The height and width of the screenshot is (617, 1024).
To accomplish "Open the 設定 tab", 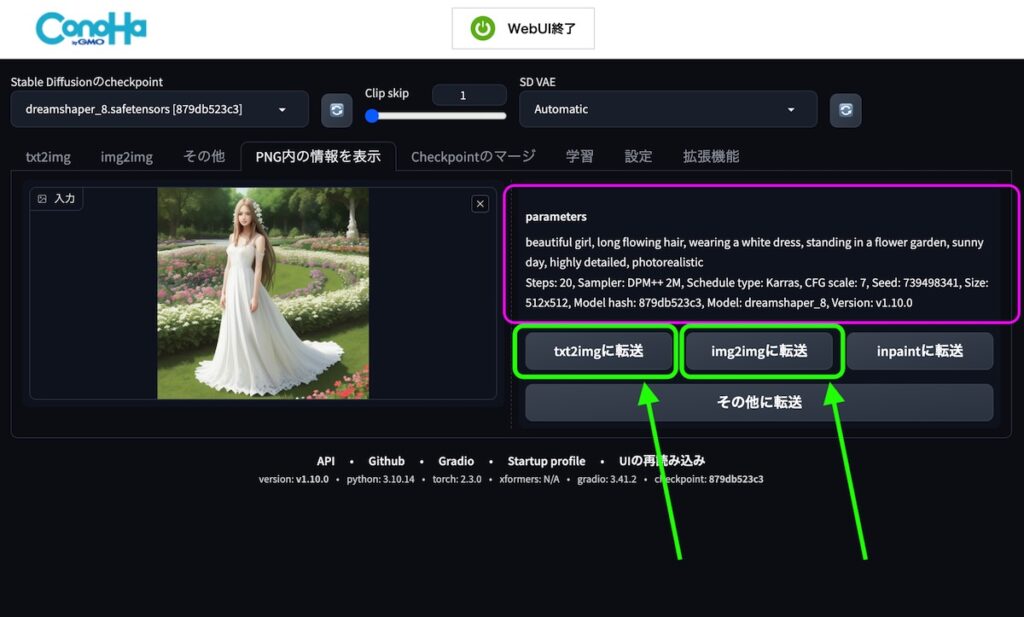I will pos(638,157).
